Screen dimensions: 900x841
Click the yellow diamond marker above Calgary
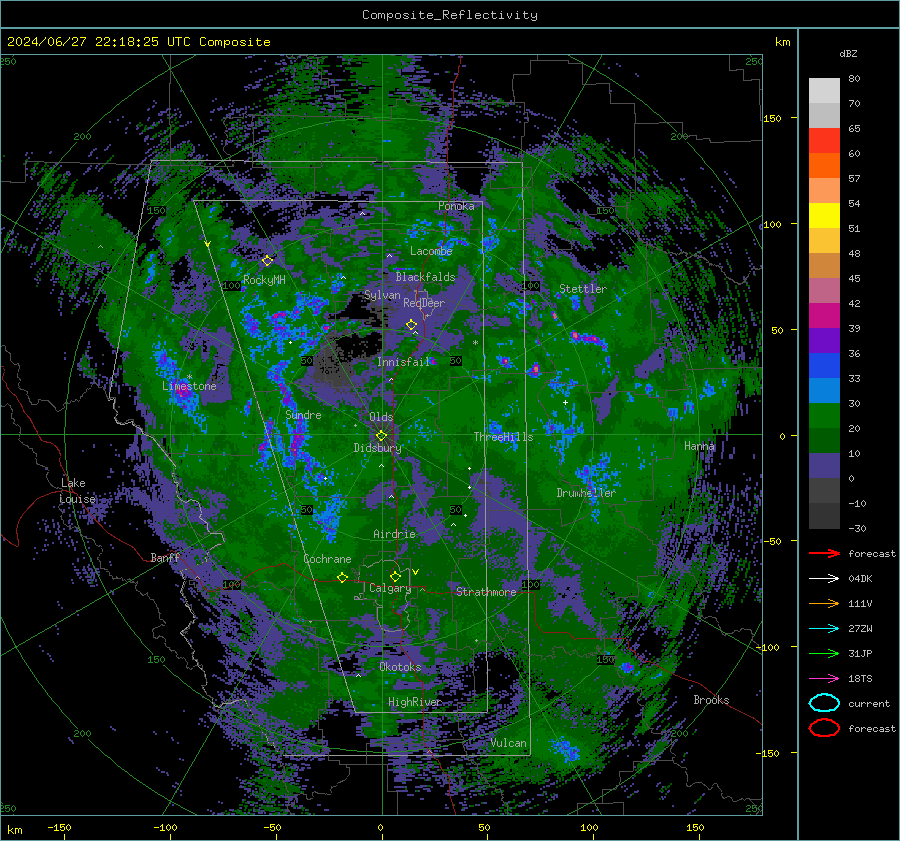point(395,576)
